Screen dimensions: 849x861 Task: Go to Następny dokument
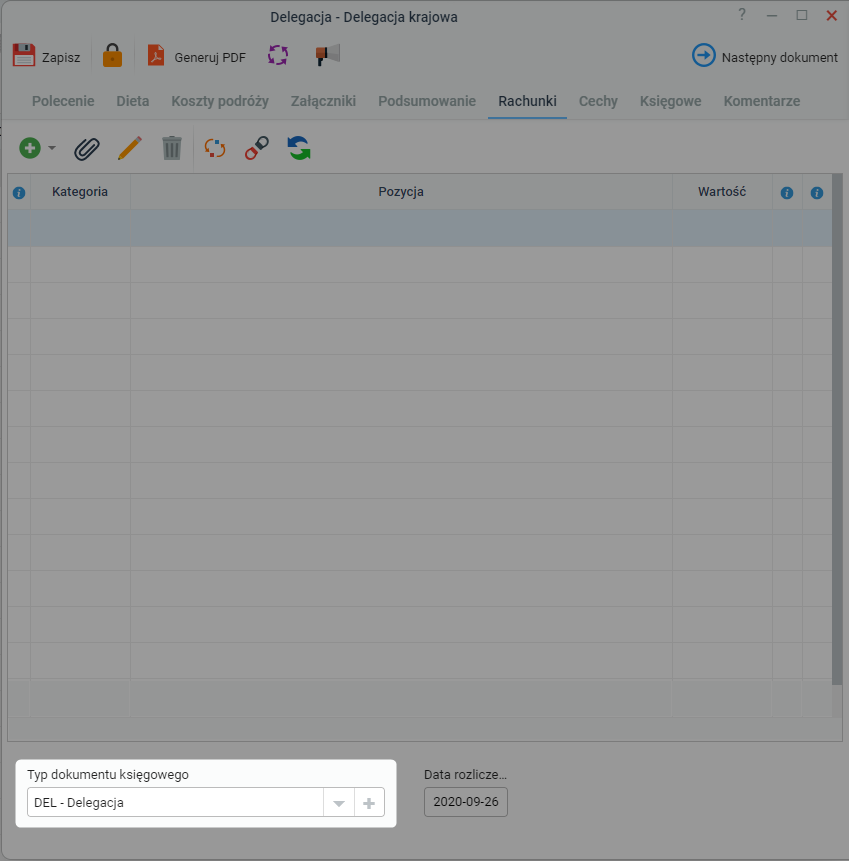pyautogui.click(x=765, y=57)
